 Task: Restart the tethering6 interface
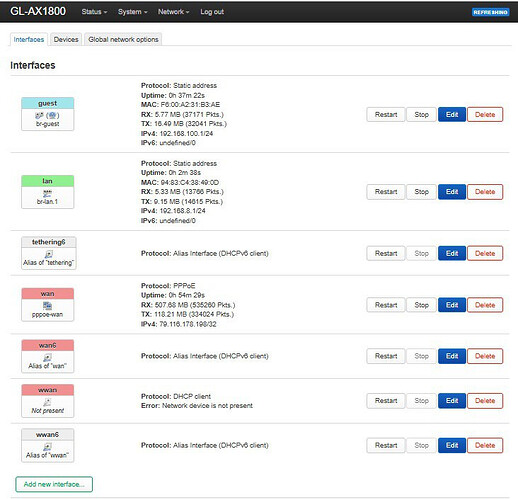(386, 253)
